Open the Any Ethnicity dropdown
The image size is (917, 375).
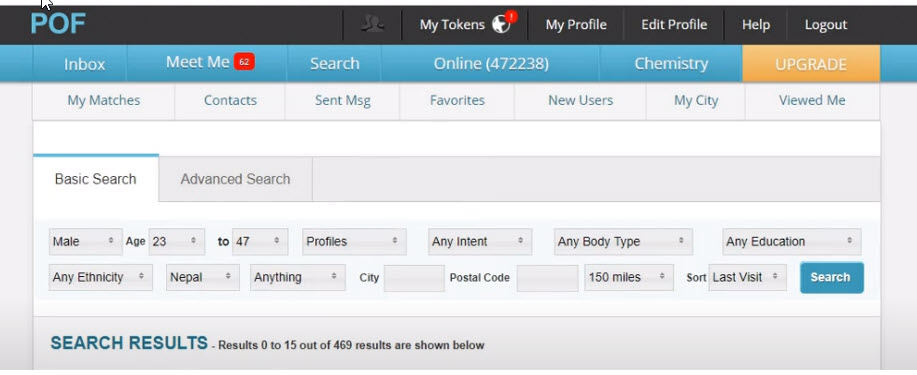pyautogui.click(x=101, y=277)
